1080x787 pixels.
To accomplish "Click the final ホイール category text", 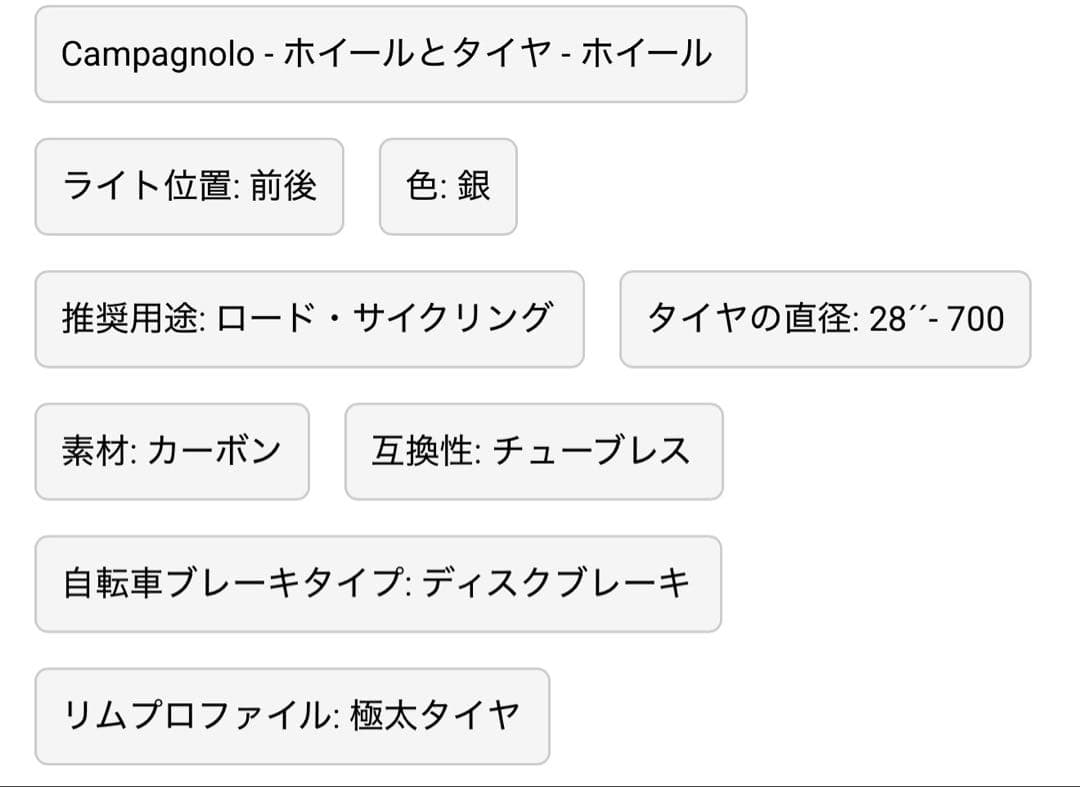I will 646,54.
